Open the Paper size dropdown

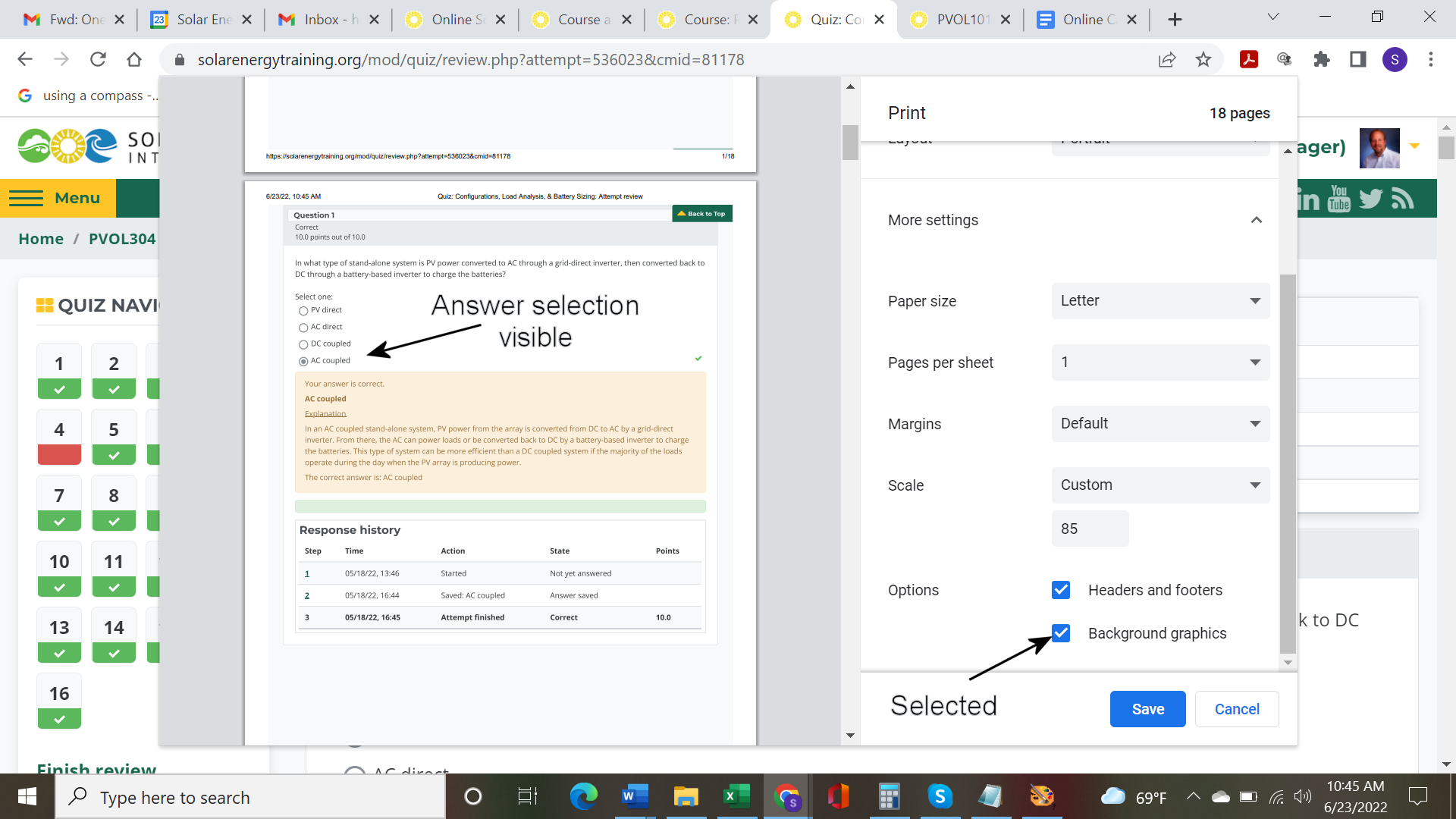pyautogui.click(x=1160, y=301)
